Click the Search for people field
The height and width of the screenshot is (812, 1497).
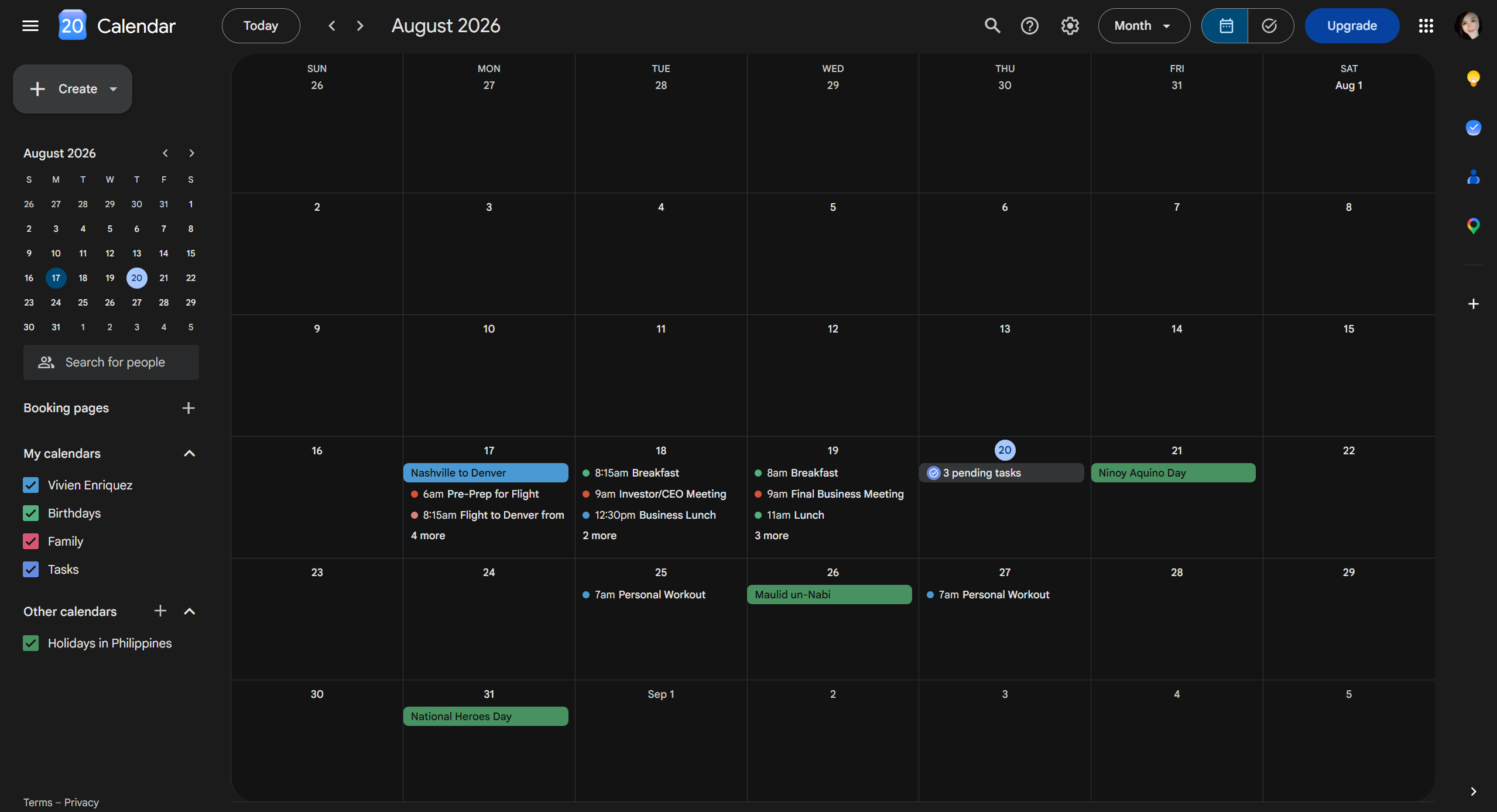click(x=111, y=362)
